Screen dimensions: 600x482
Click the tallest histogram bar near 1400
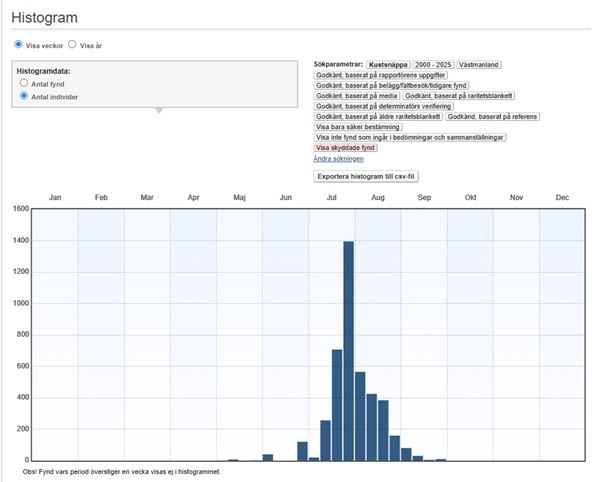pyautogui.click(x=349, y=350)
